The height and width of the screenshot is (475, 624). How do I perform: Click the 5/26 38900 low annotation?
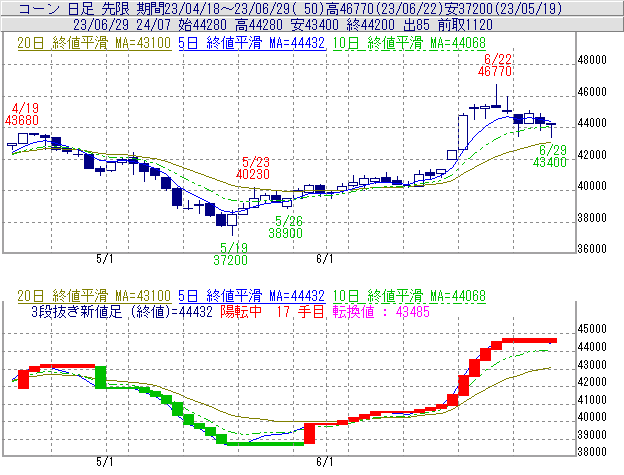pyautogui.click(x=286, y=227)
